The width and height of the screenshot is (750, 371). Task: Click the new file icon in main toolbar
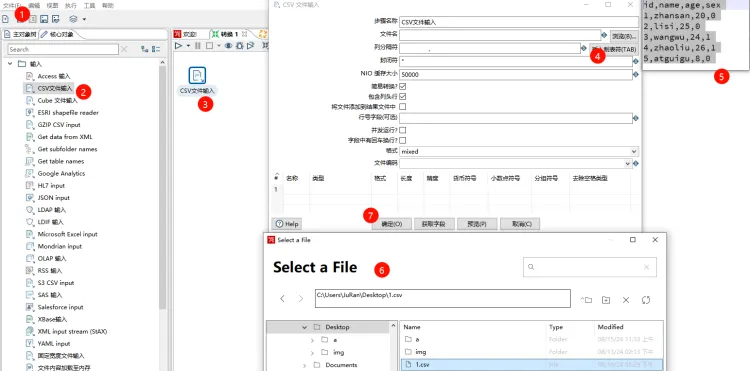tap(6, 19)
